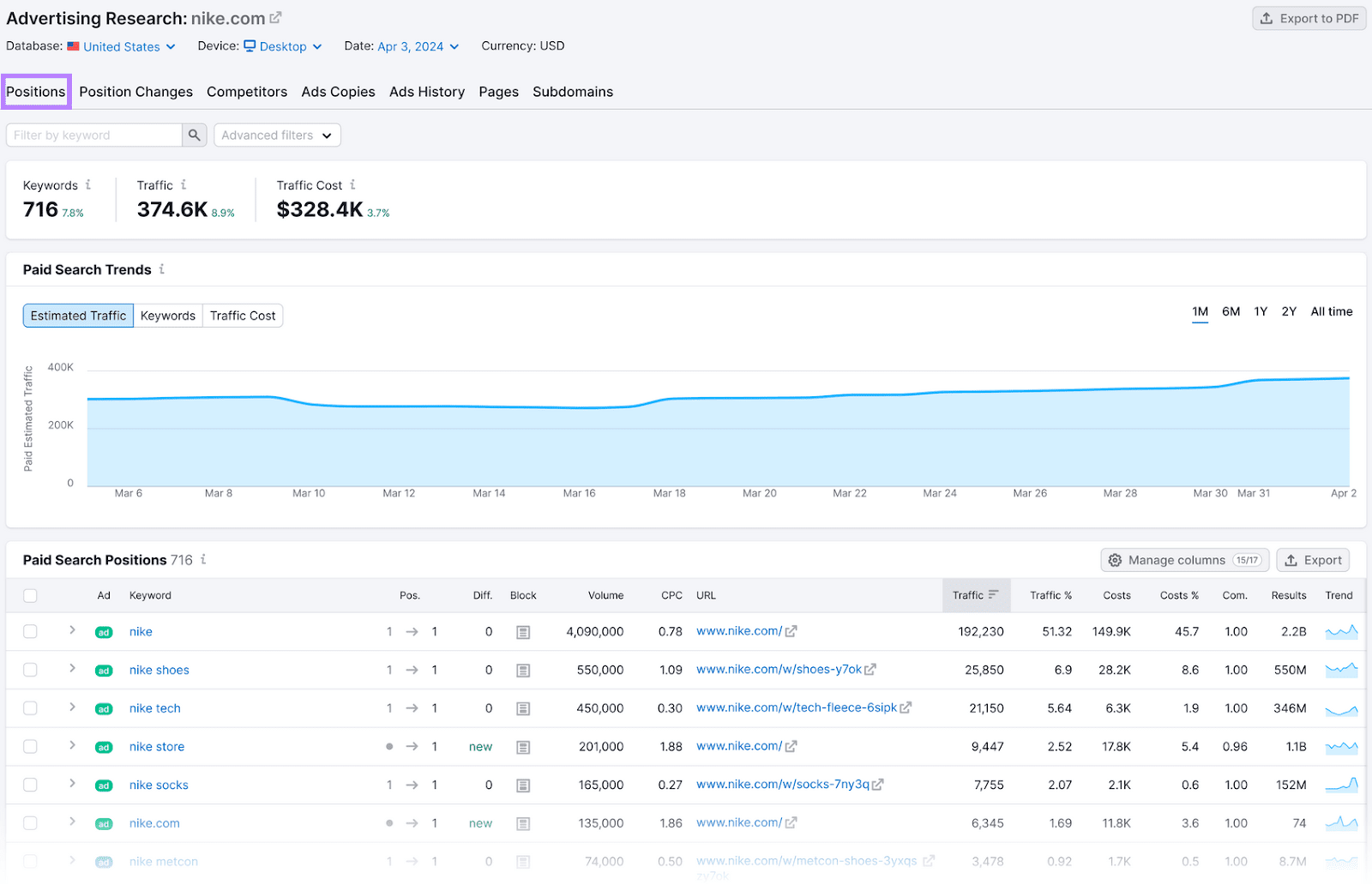This screenshot has height=885, width=1372.
Task: Check the checkbox for the nike shoes row
Action: pyautogui.click(x=30, y=670)
